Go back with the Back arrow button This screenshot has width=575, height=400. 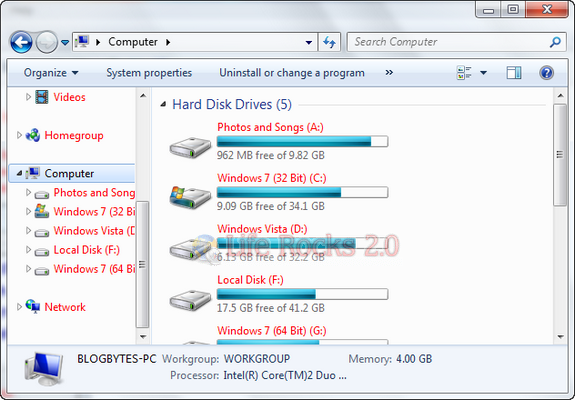(x=21, y=42)
